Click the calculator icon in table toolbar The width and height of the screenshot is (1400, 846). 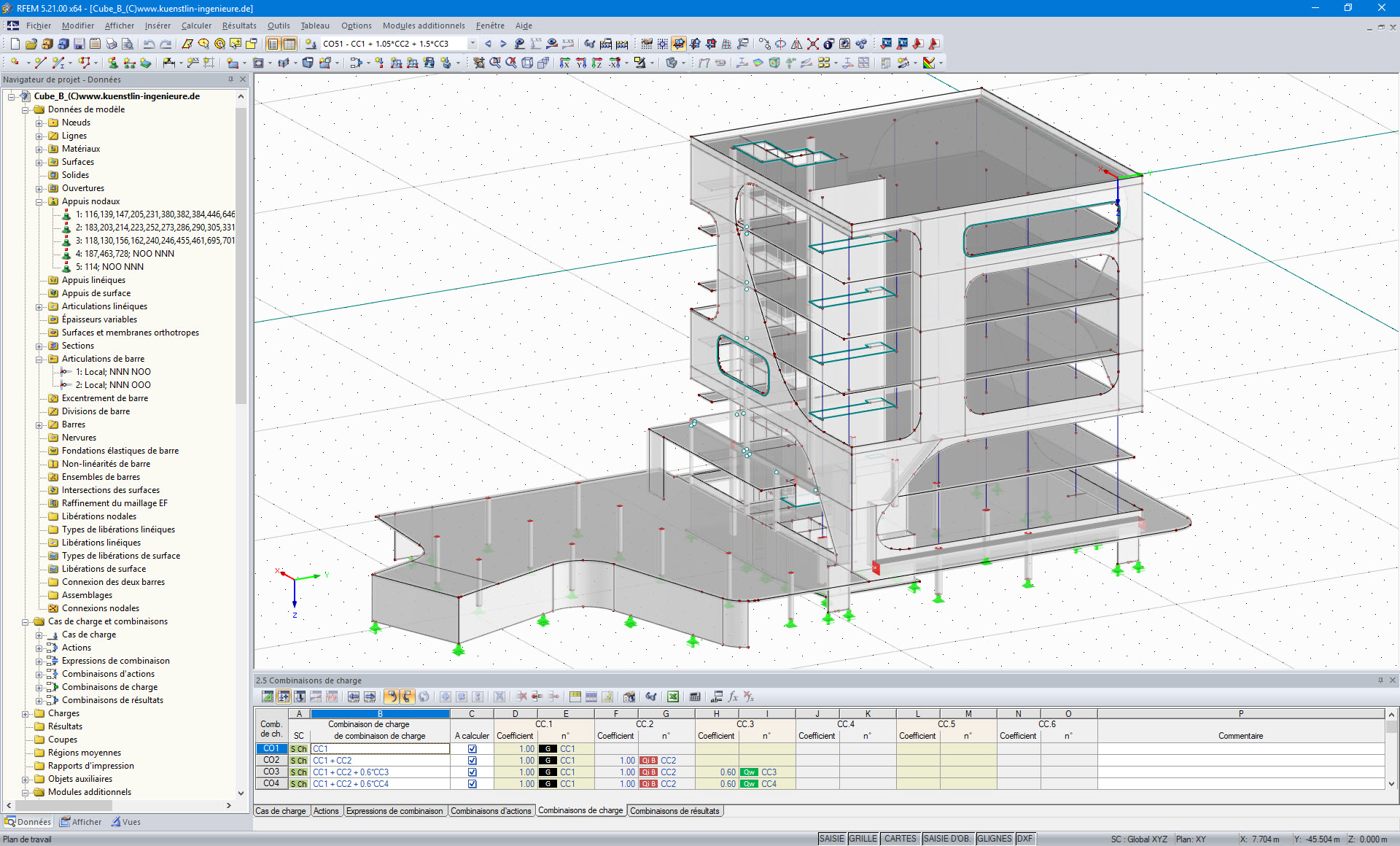[x=695, y=696]
